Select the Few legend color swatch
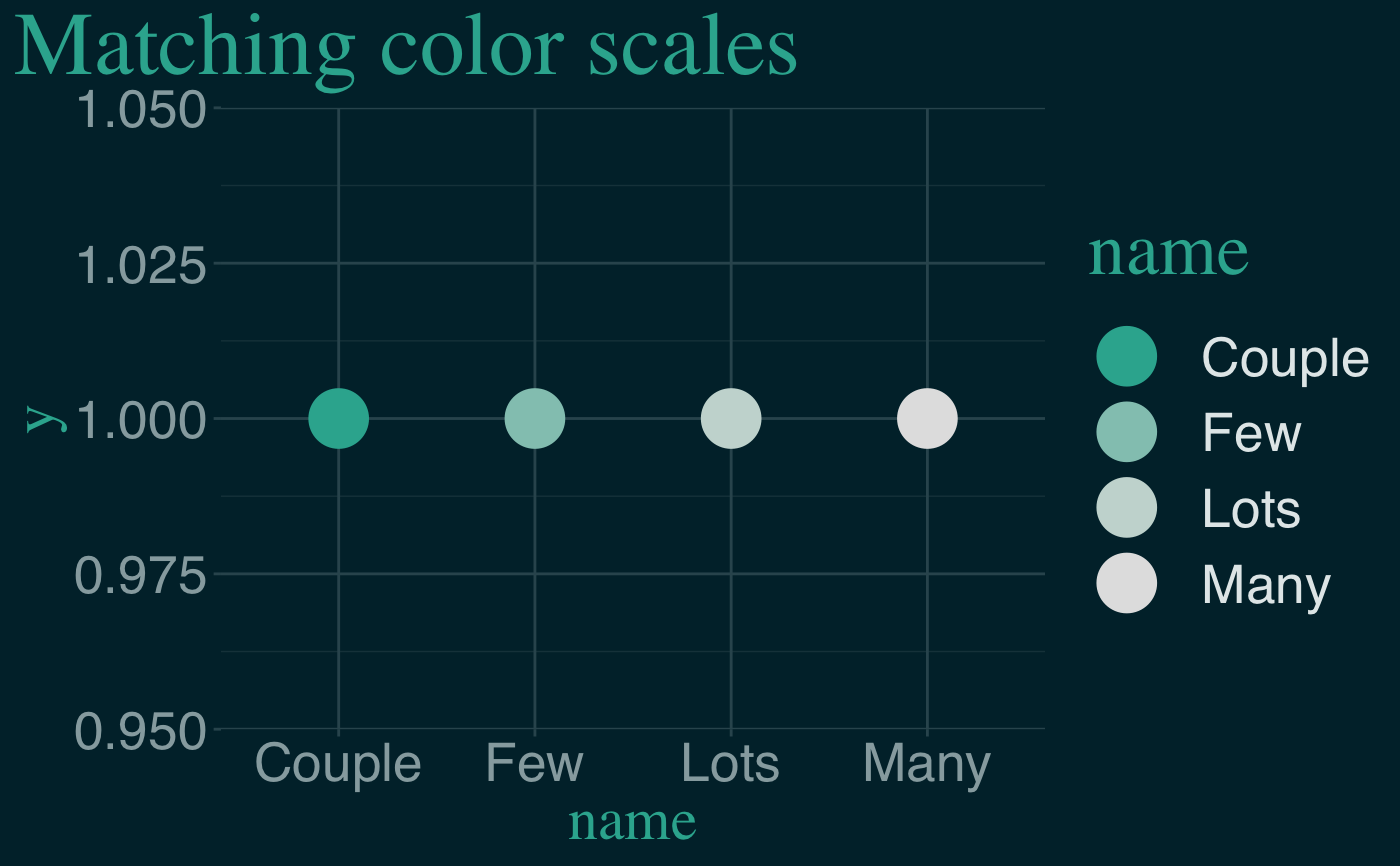This screenshot has height=866, width=1400. tap(1127, 432)
